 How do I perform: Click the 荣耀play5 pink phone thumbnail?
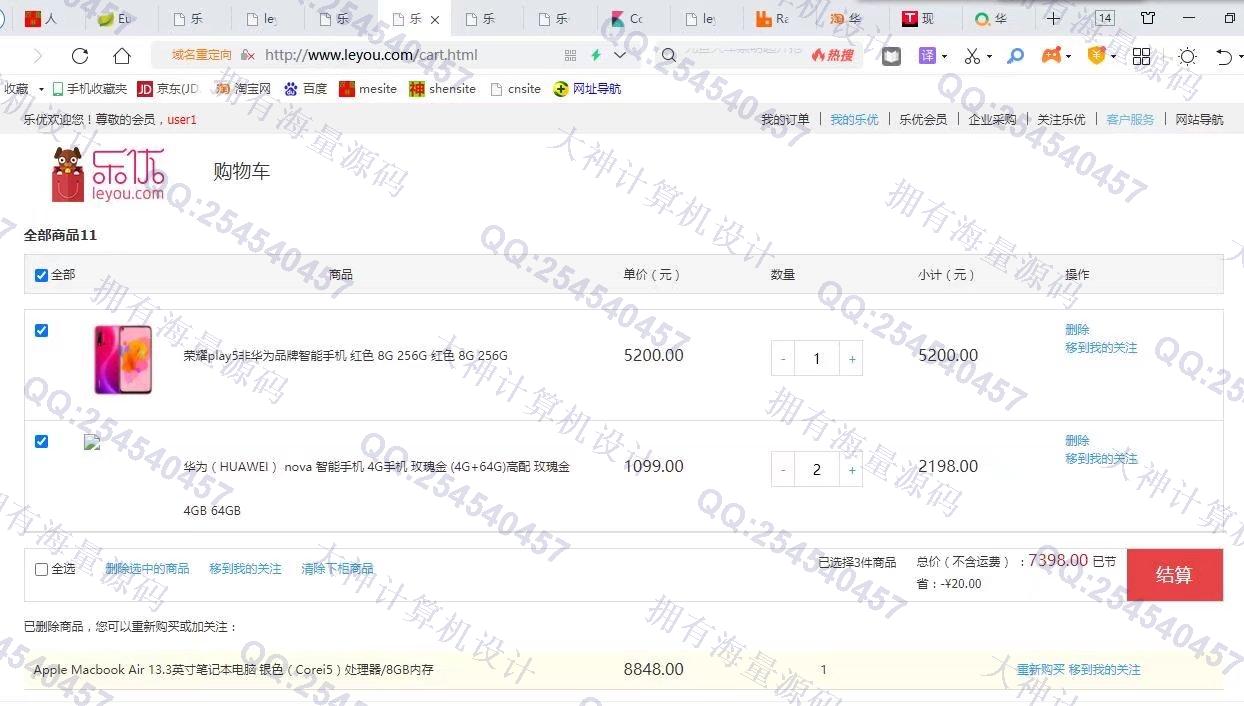tap(123, 359)
